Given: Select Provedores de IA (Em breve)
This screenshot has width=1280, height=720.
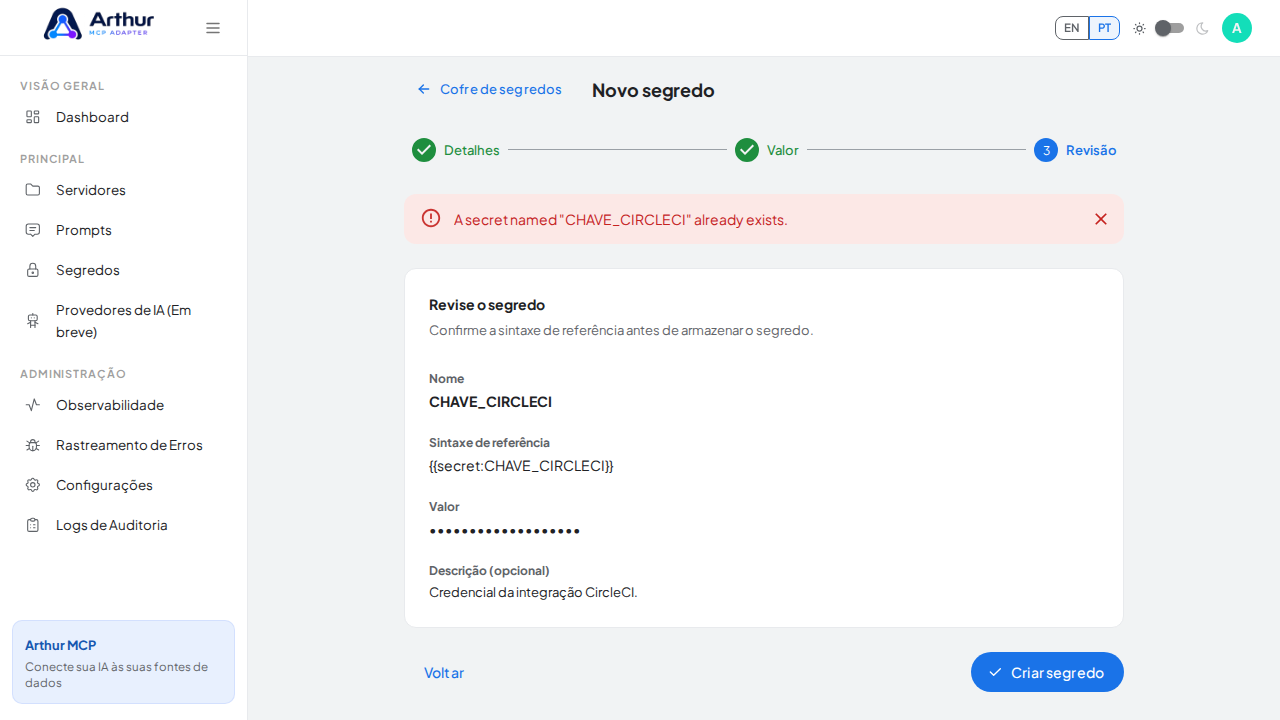Looking at the screenshot, I should pyautogui.click(x=123, y=321).
